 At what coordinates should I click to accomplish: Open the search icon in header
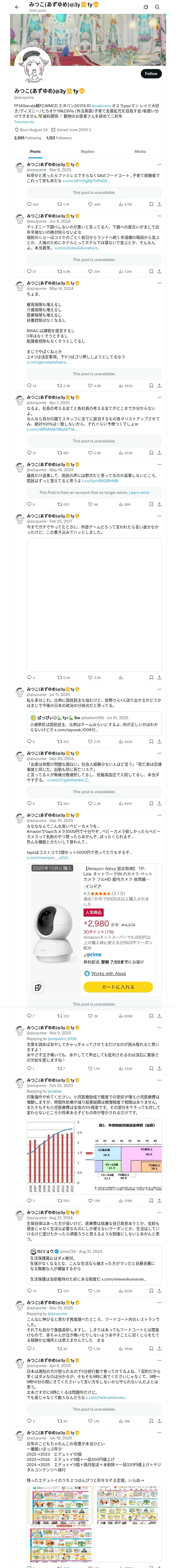pyautogui.click(x=157, y=7)
